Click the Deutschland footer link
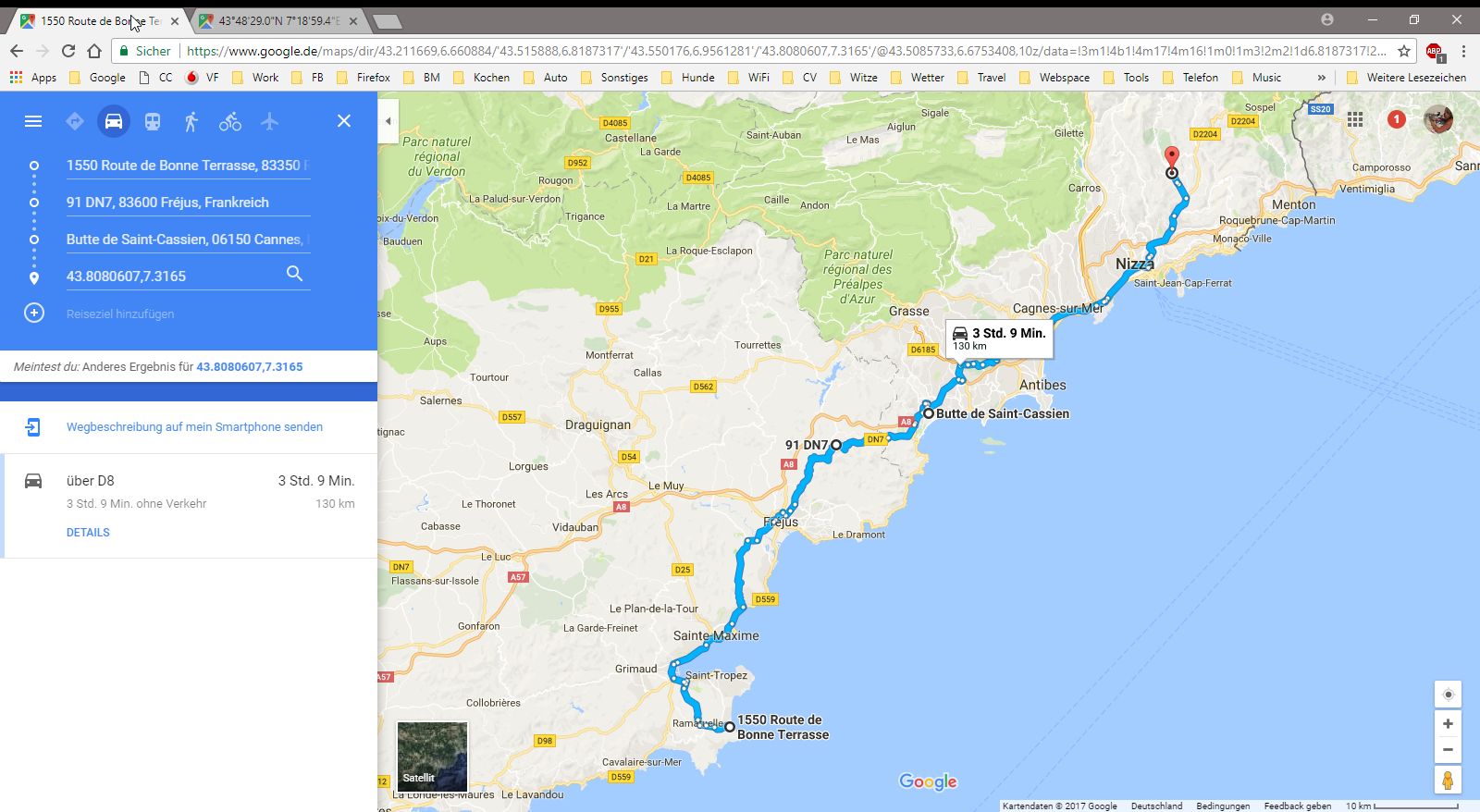 click(1156, 806)
